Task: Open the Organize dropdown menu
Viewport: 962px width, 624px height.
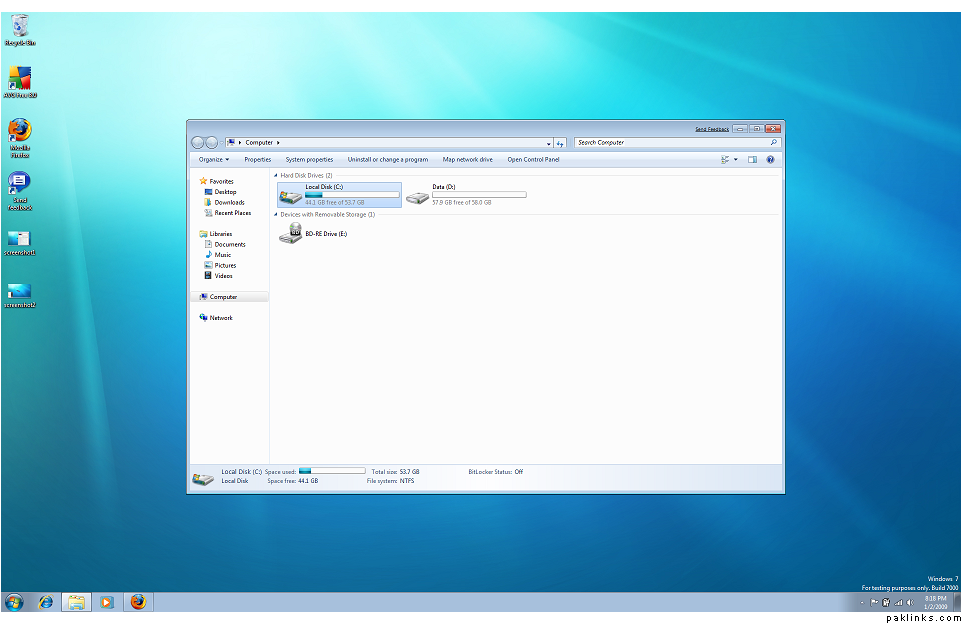Action: point(213,159)
